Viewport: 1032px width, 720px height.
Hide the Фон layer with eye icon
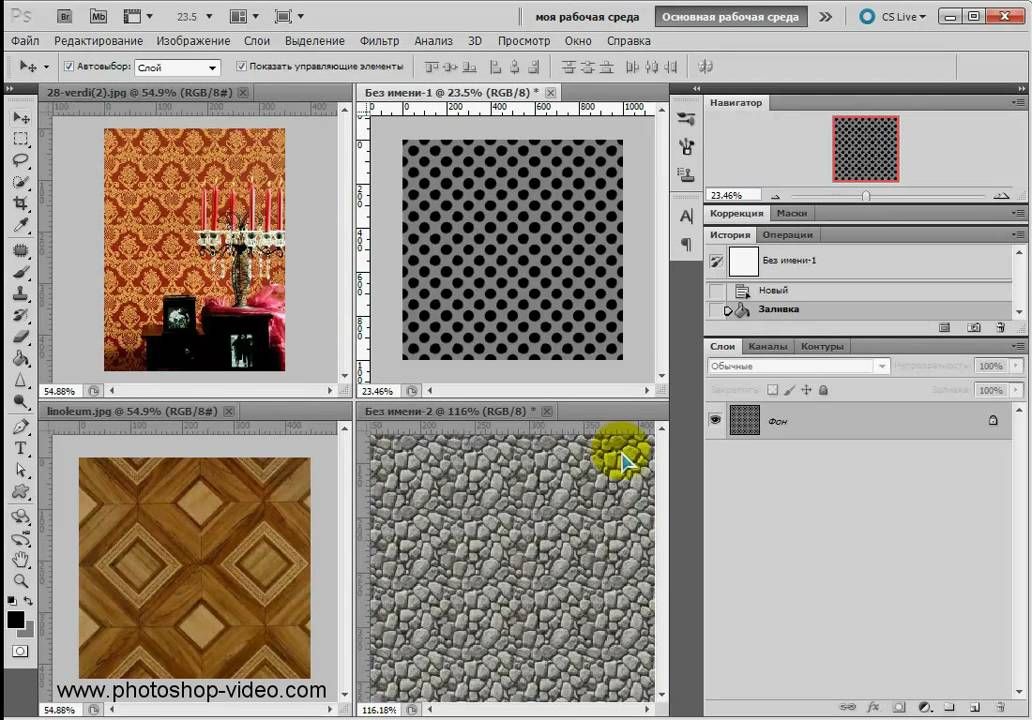coord(715,421)
